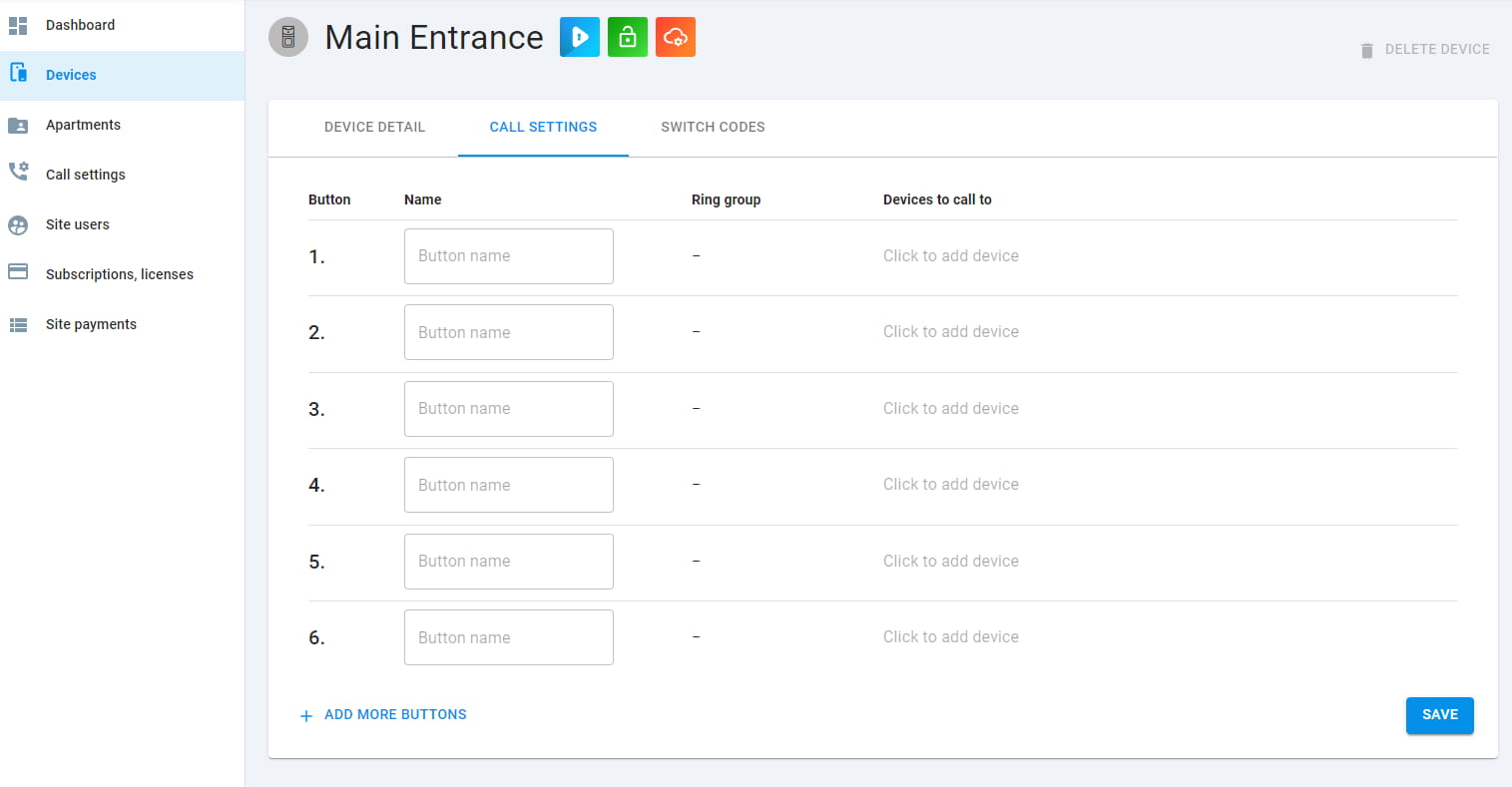Click to add device for button 4

coord(951,484)
